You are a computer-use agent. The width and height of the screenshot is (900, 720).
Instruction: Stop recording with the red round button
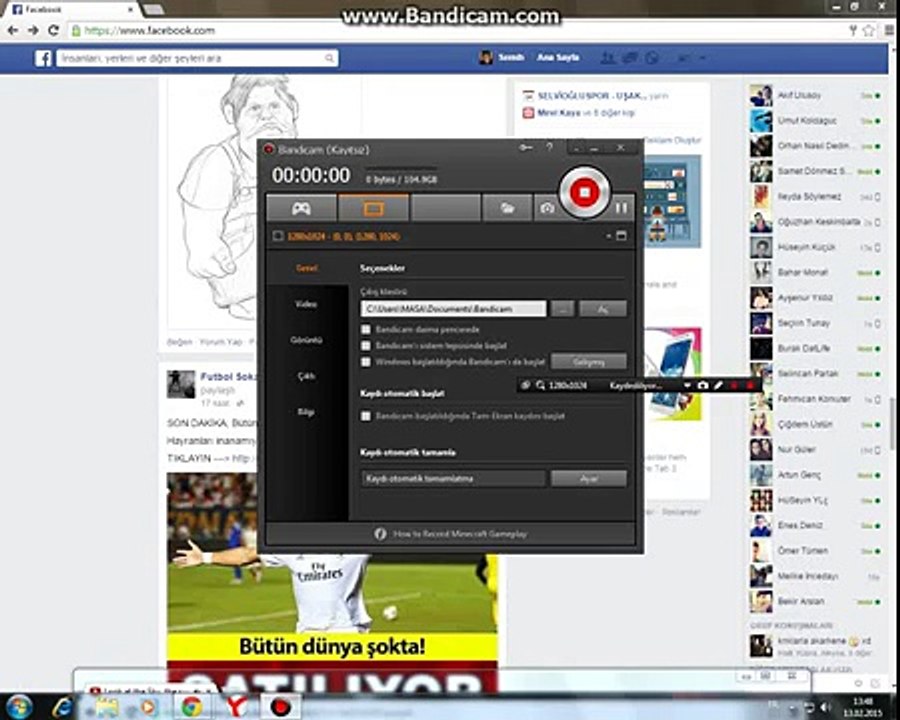(584, 192)
